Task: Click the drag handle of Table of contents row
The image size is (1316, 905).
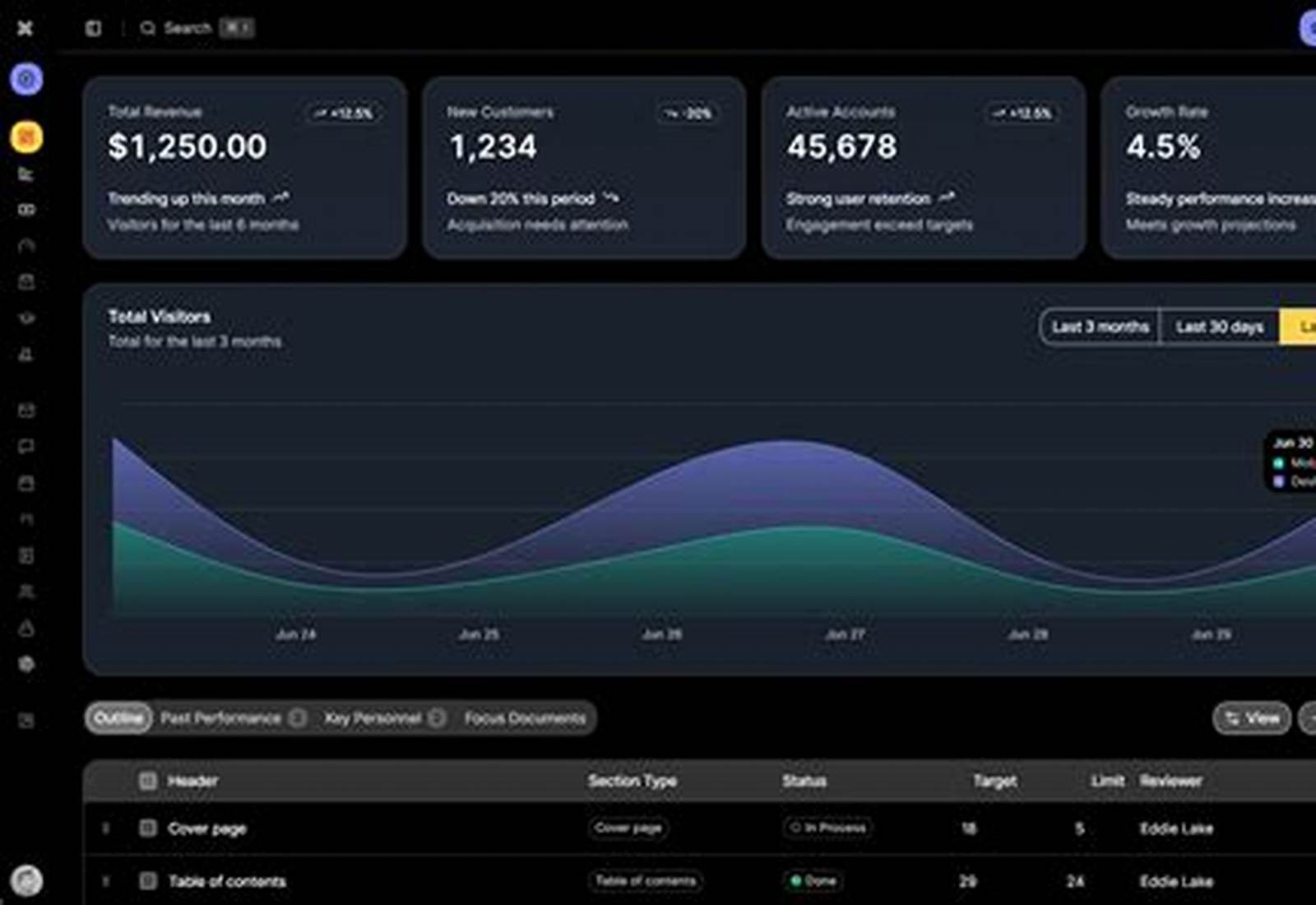Action: pos(105,881)
